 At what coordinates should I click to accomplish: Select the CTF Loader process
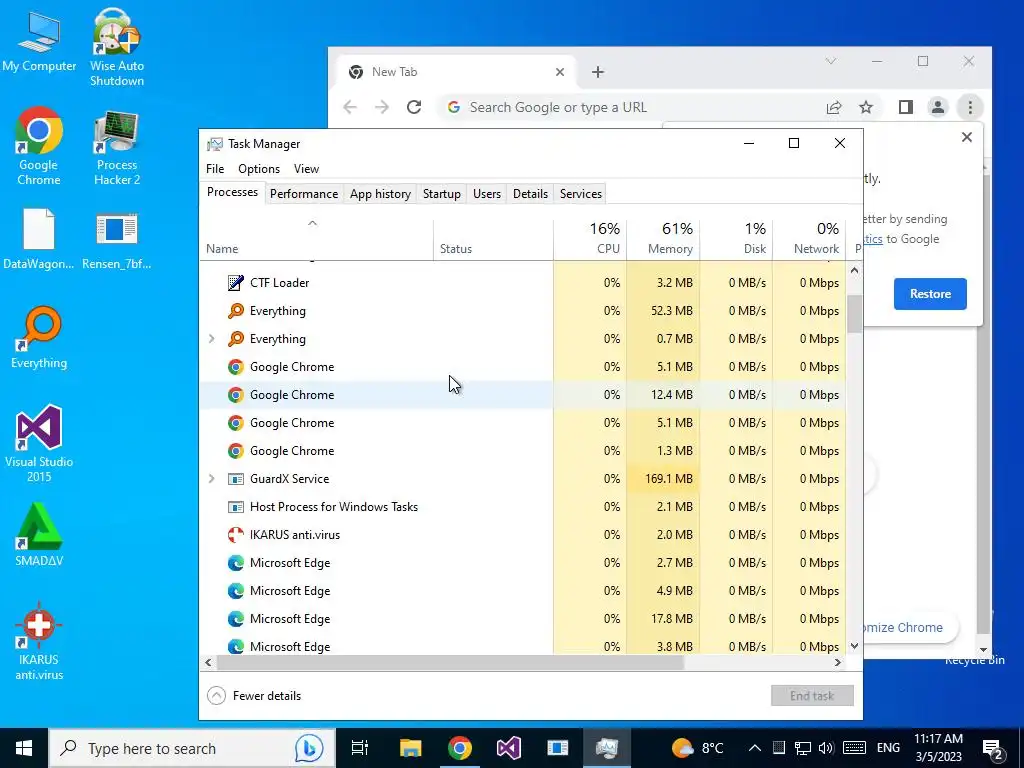(522, 283)
